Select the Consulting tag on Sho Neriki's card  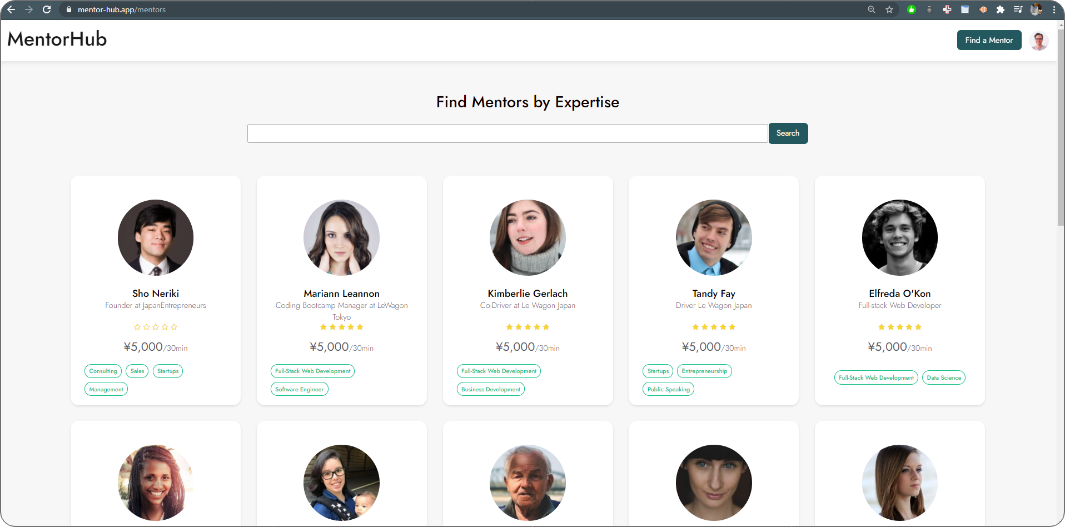[103, 371]
